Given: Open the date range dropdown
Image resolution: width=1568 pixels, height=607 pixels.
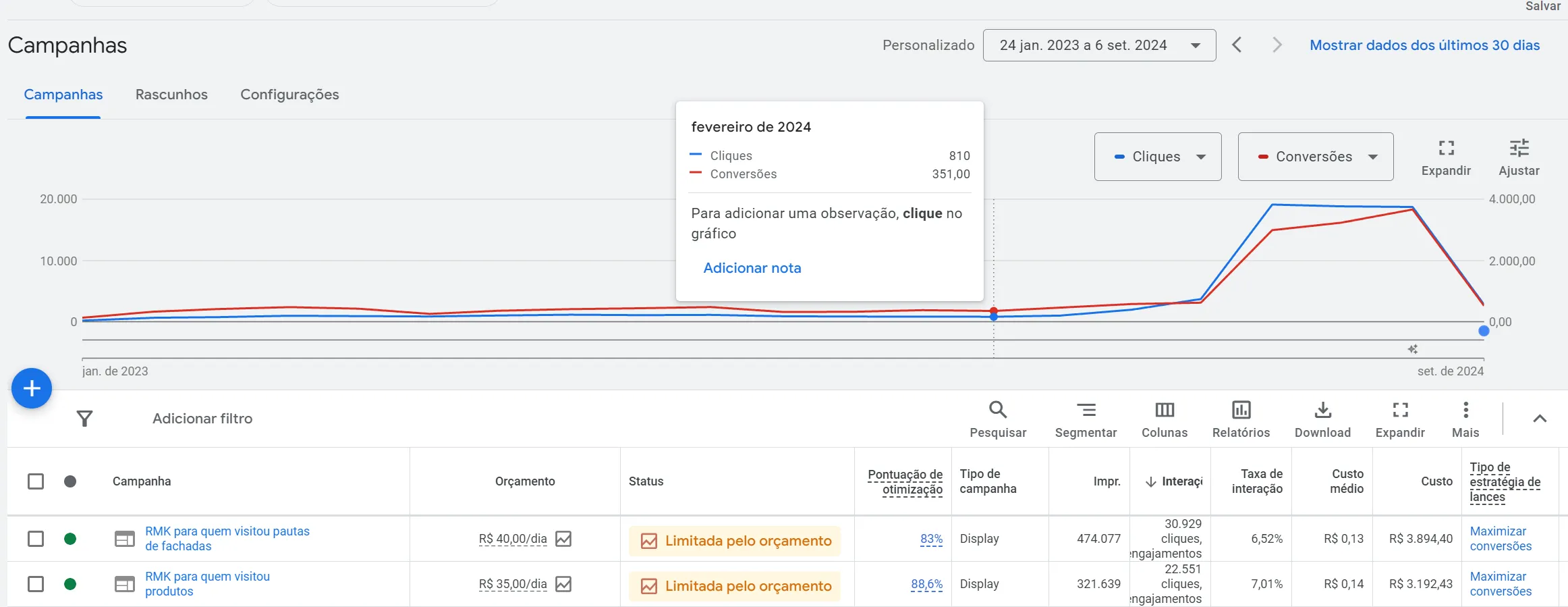Looking at the screenshot, I should (x=1099, y=45).
